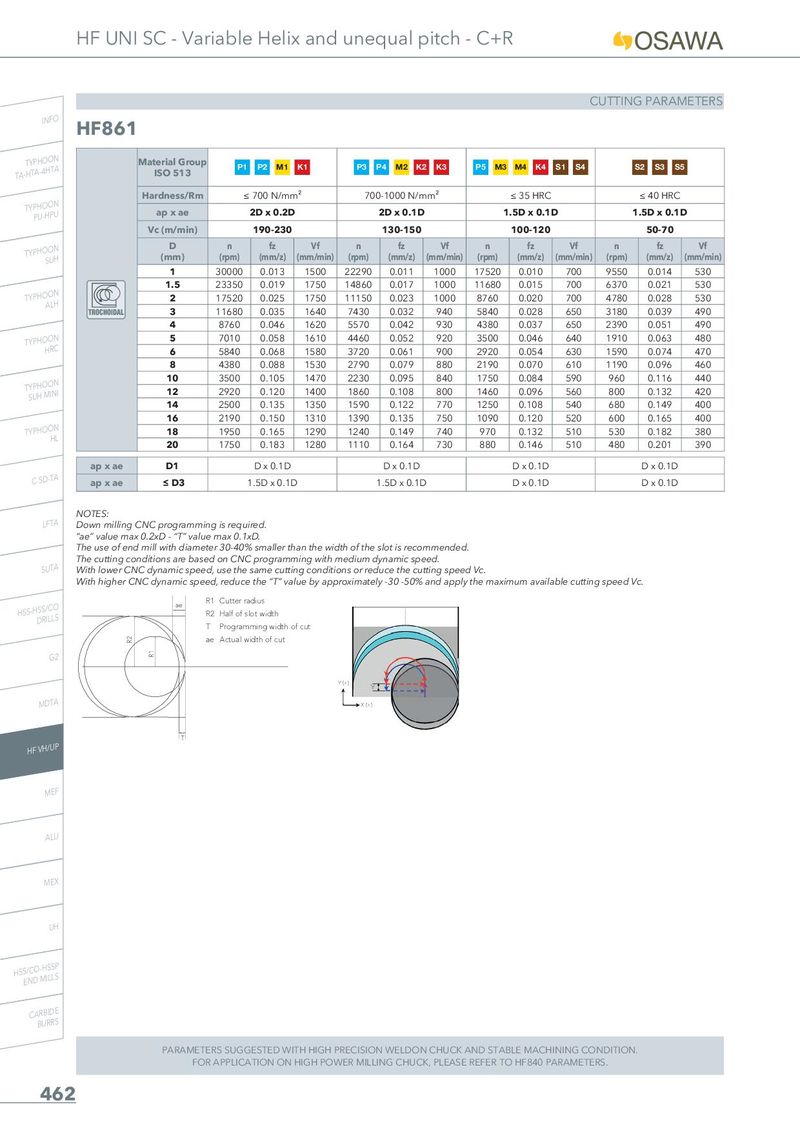Select the red K3 material badge

click(x=441, y=167)
